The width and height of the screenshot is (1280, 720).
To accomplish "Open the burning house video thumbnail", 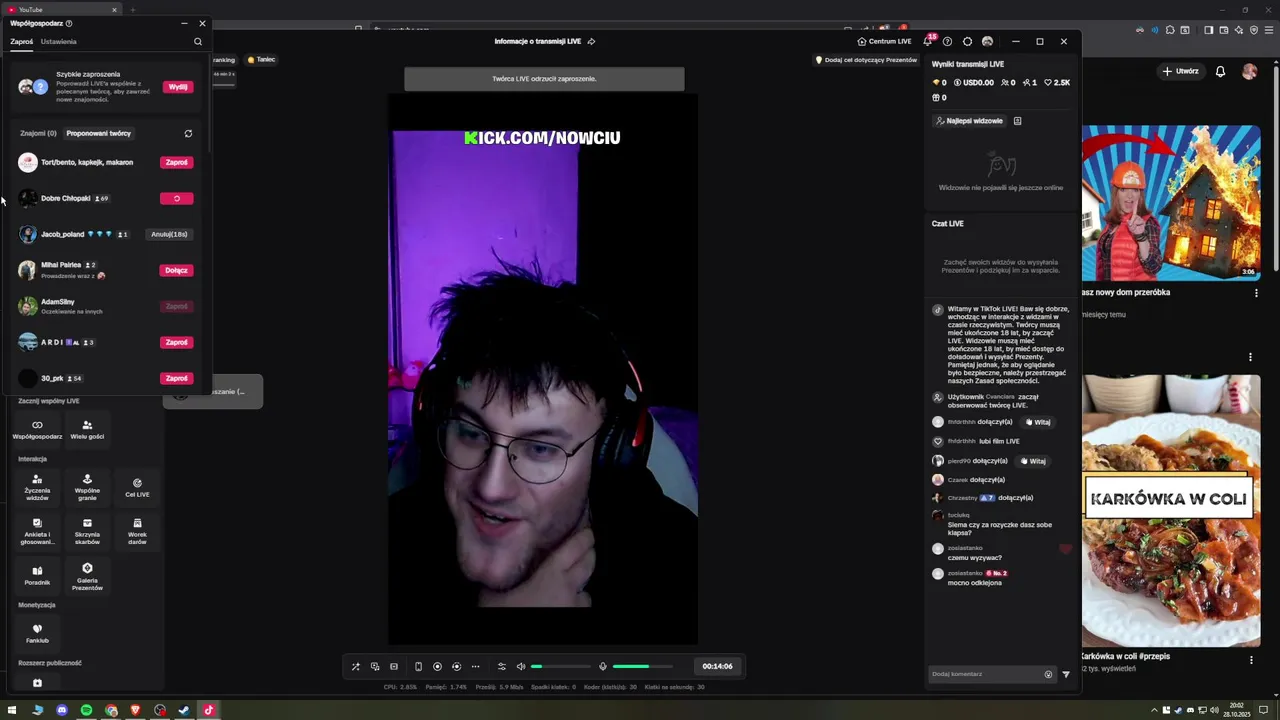I will tap(1171, 203).
